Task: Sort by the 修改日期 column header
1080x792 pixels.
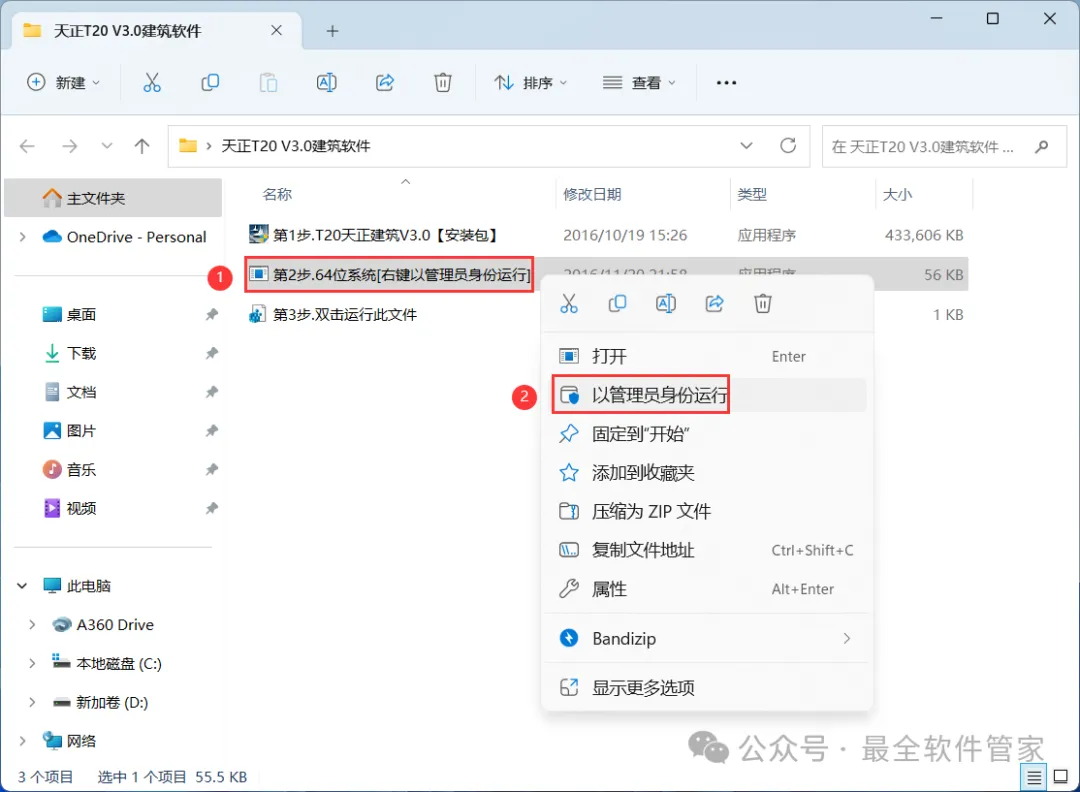Action: pyautogui.click(x=592, y=195)
